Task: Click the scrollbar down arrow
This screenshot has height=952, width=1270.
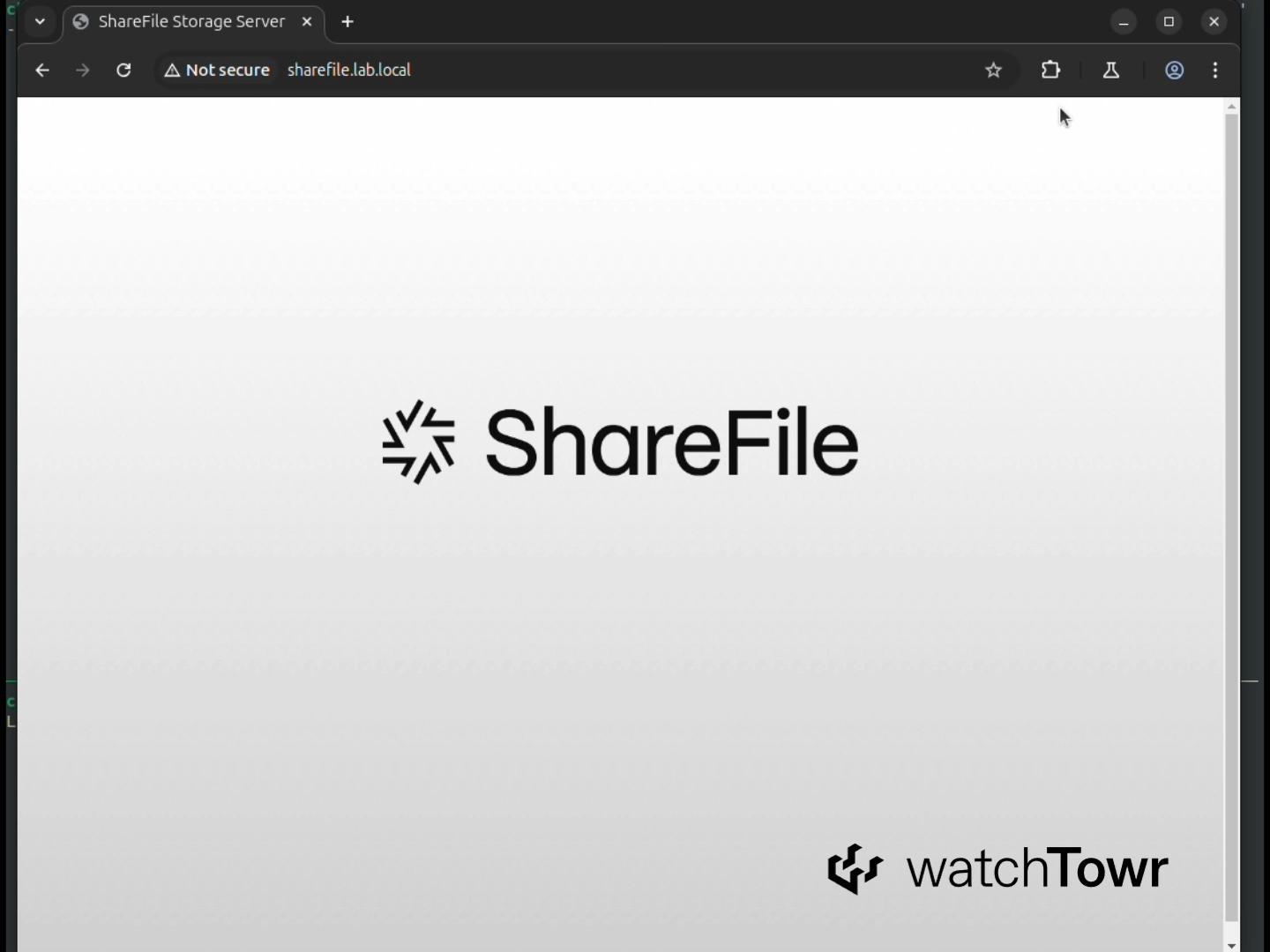Action: point(1232,945)
